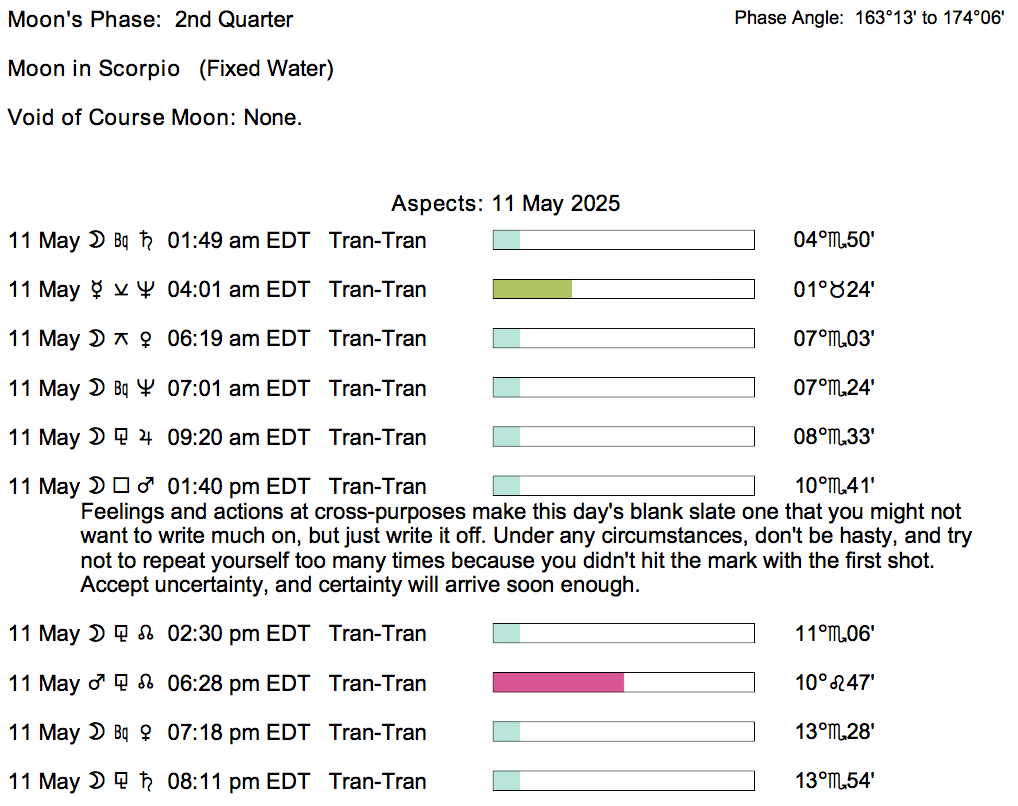The width and height of the screenshot is (1018, 806).
Task: Click the Venus glyph in the 07:18 pm row
Action: click(146, 733)
